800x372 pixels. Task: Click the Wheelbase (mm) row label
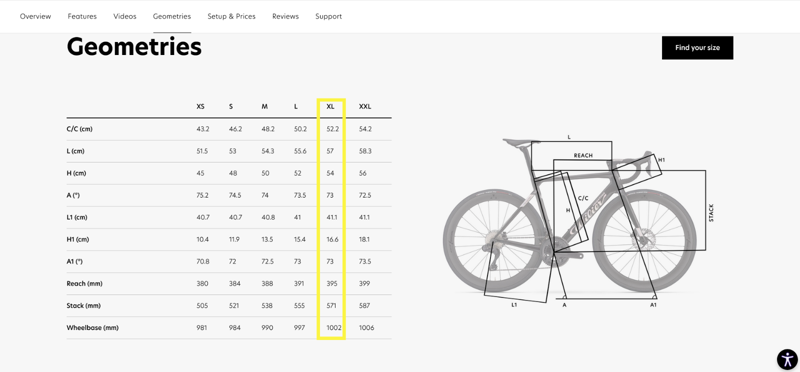click(92, 328)
